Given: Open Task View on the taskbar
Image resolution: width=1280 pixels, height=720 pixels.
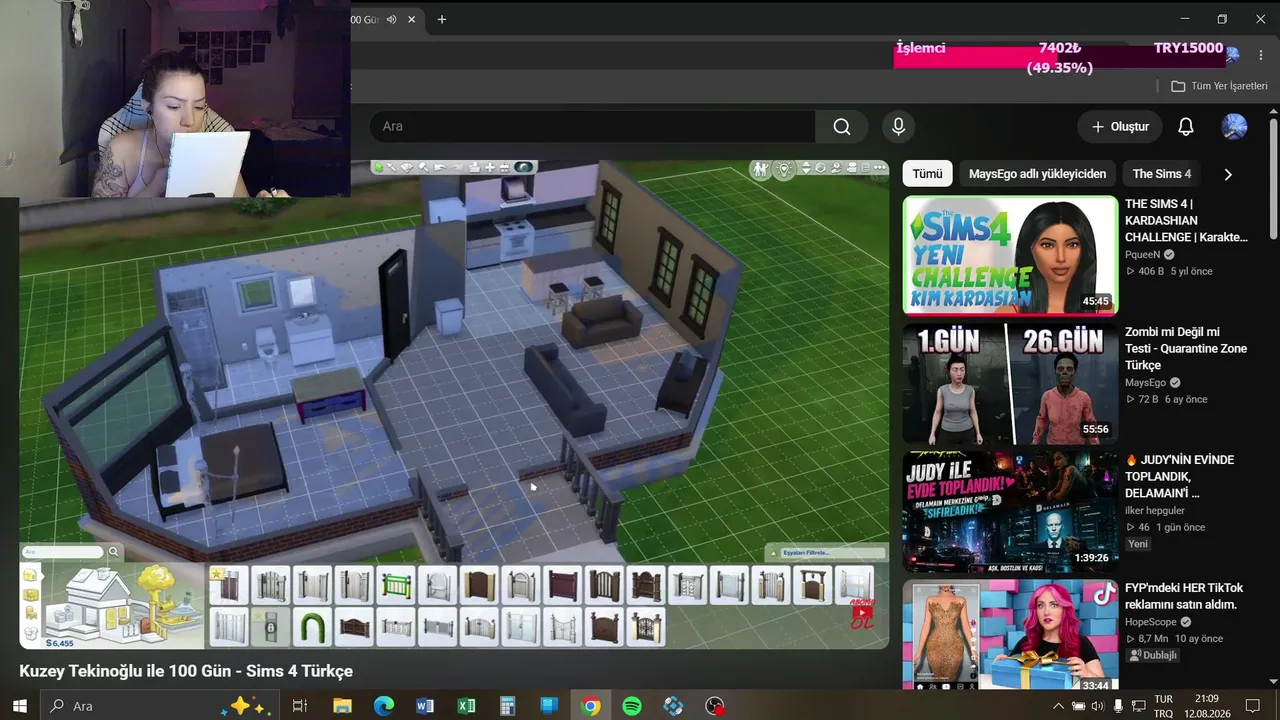Looking at the screenshot, I should tap(299, 706).
